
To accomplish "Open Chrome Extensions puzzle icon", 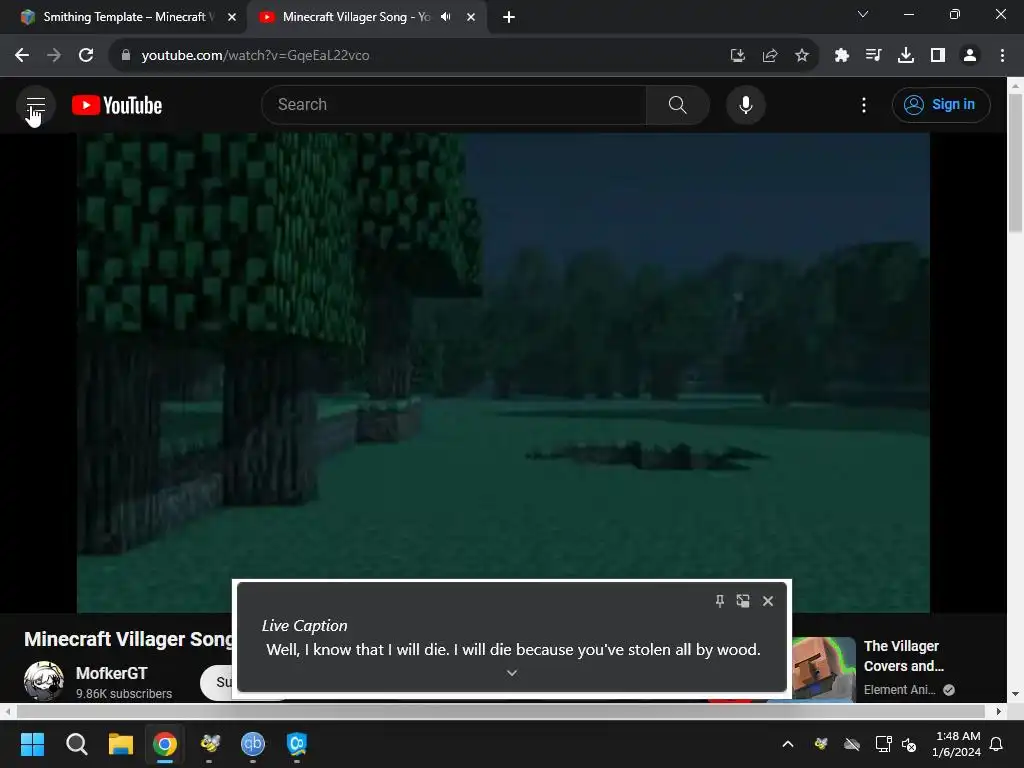I will pos(841,56).
